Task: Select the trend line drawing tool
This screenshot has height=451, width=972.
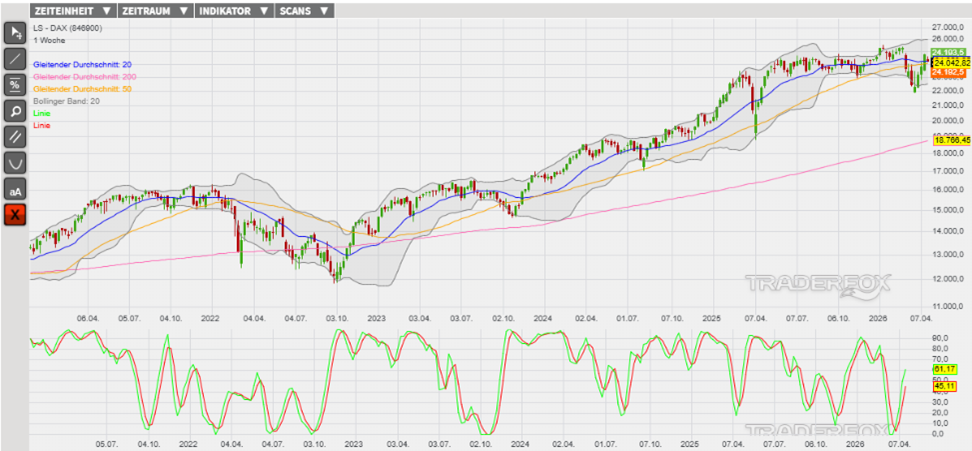Action: [x=15, y=58]
